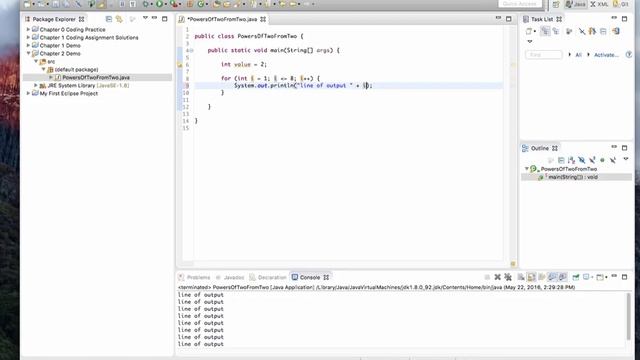Click New Task icon in Task List

[529, 31]
